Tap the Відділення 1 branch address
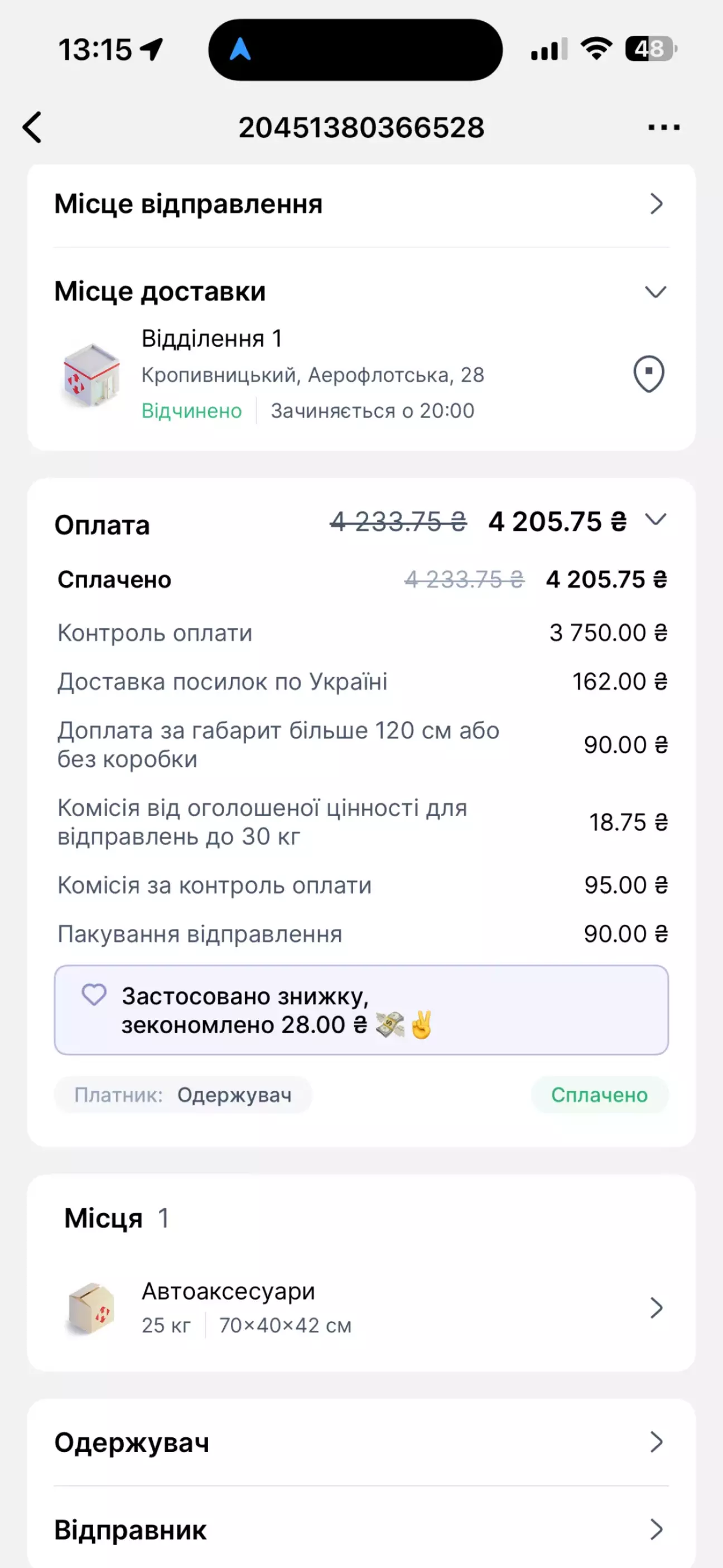 pyautogui.click(x=312, y=374)
